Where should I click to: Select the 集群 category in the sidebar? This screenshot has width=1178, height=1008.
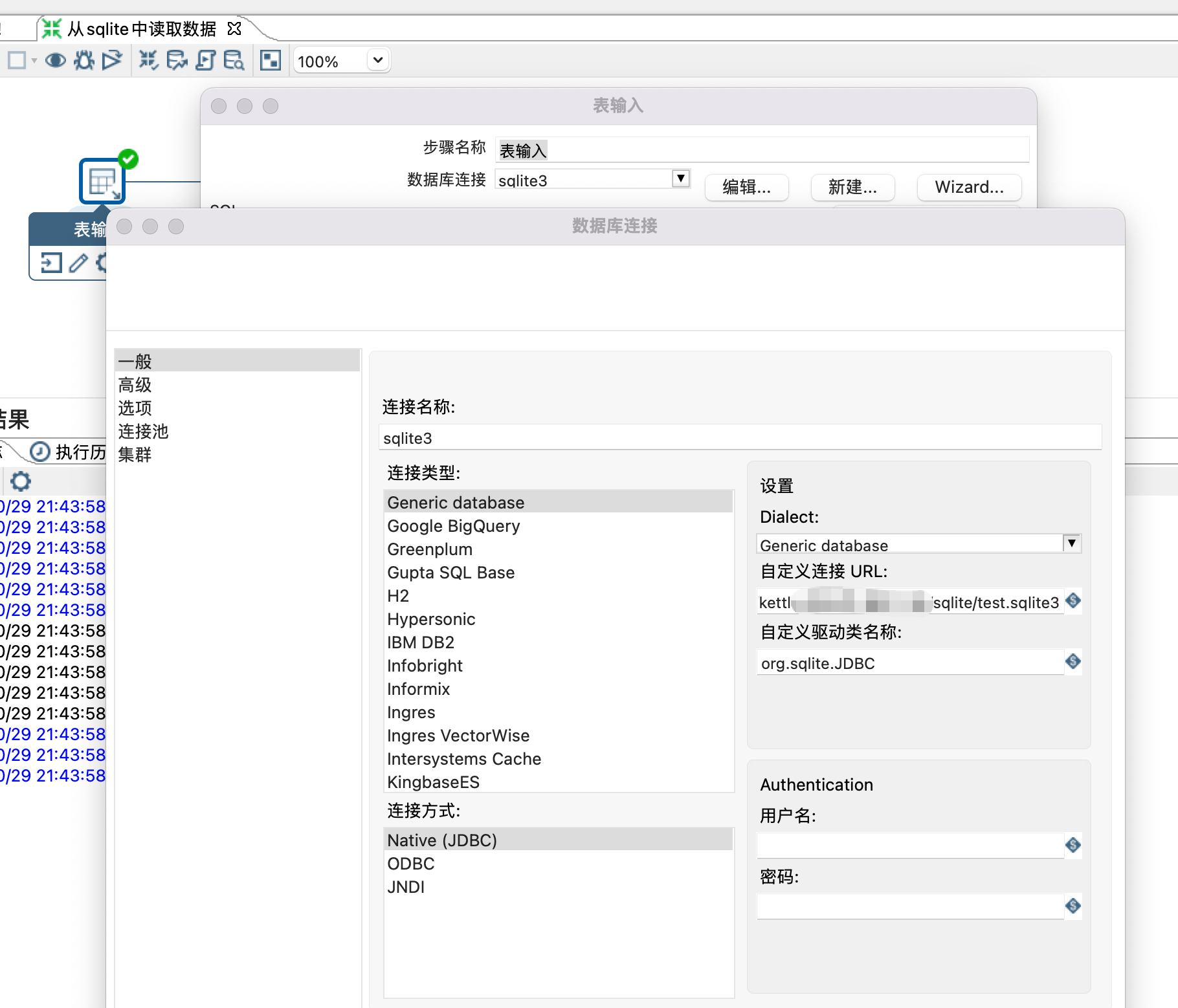[x=237, y=455]
